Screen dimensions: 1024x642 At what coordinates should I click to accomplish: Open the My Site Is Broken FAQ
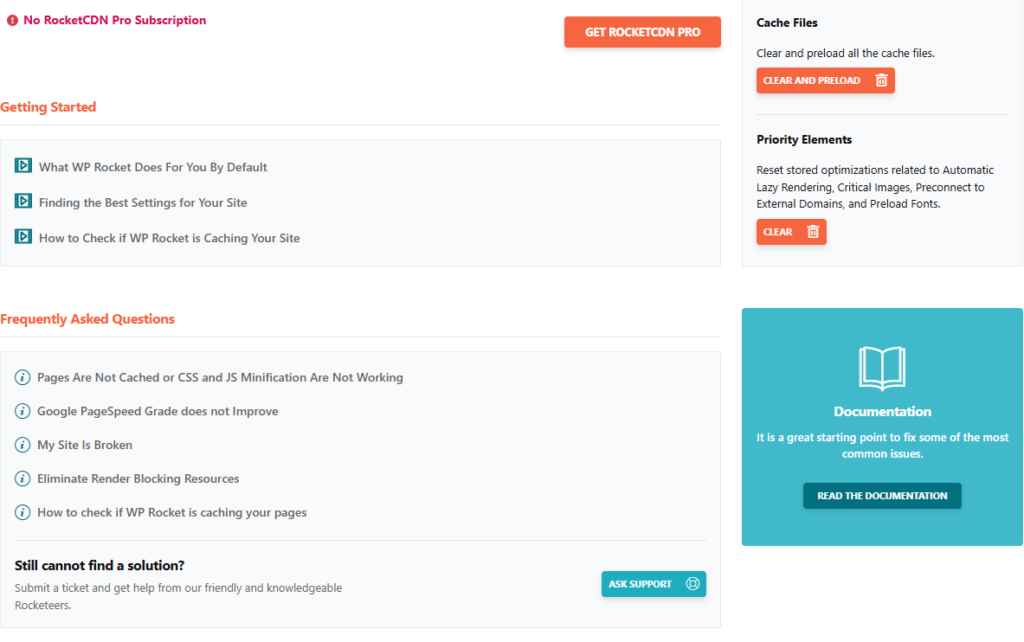tap(85, 445)
